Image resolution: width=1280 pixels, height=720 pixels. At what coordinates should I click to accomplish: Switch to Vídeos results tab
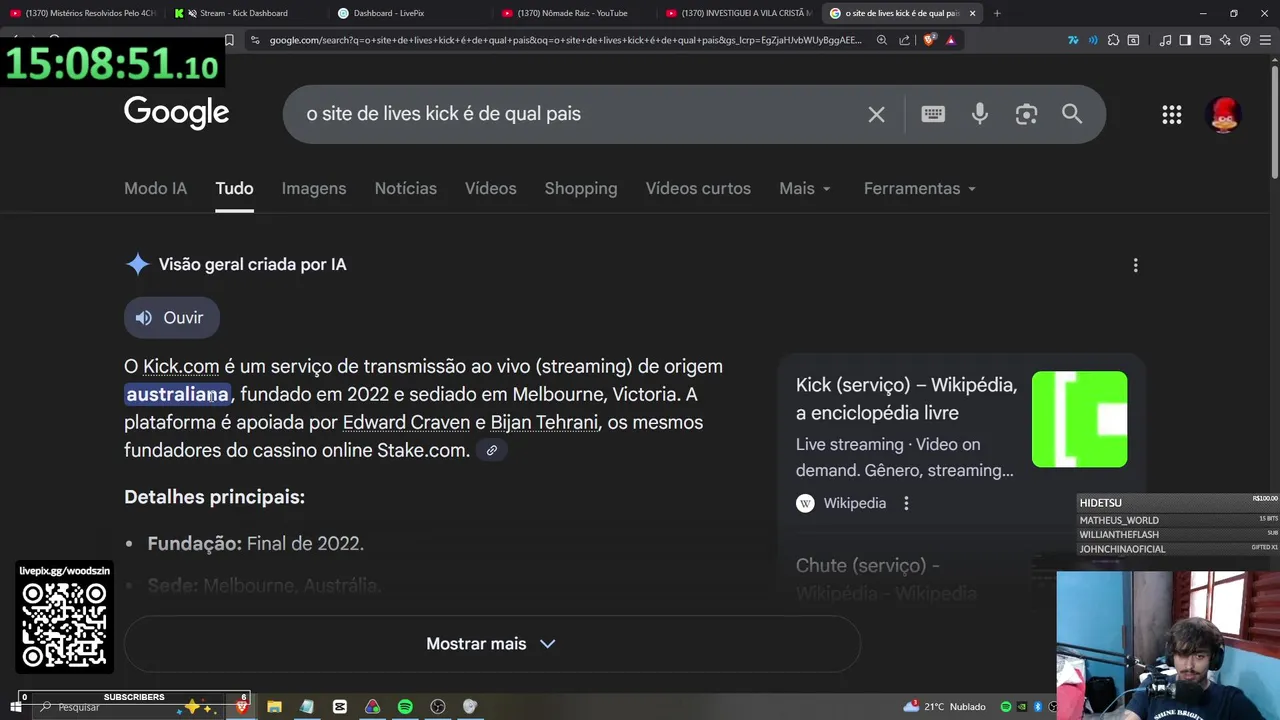pos(490,188)
